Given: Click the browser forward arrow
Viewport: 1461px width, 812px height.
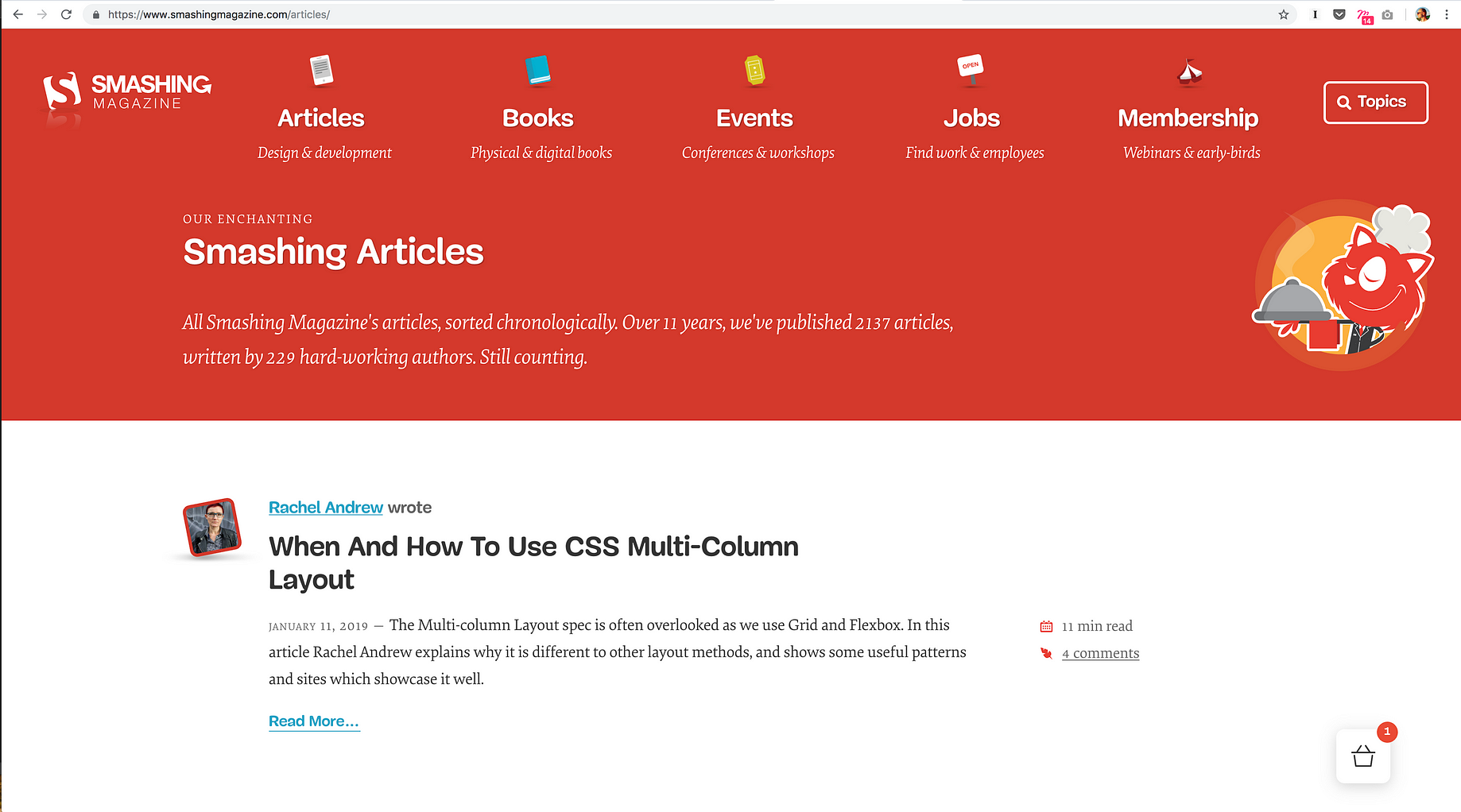Looking at the screenshot, I should (42, 14).
